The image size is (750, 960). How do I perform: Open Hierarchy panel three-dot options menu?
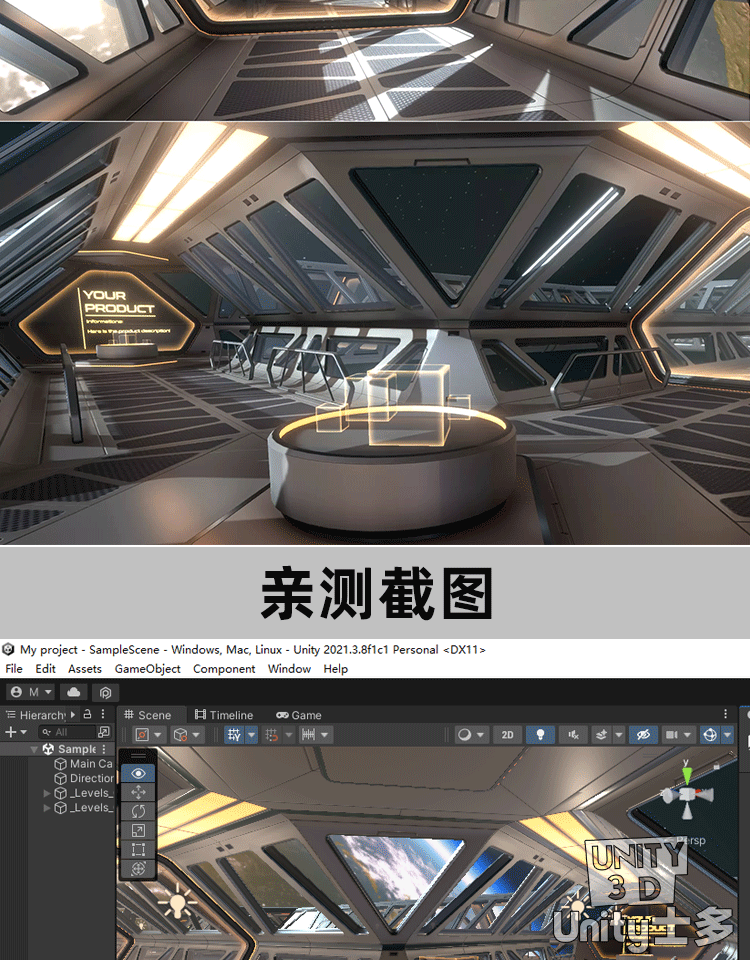click(x=103, y=714)
